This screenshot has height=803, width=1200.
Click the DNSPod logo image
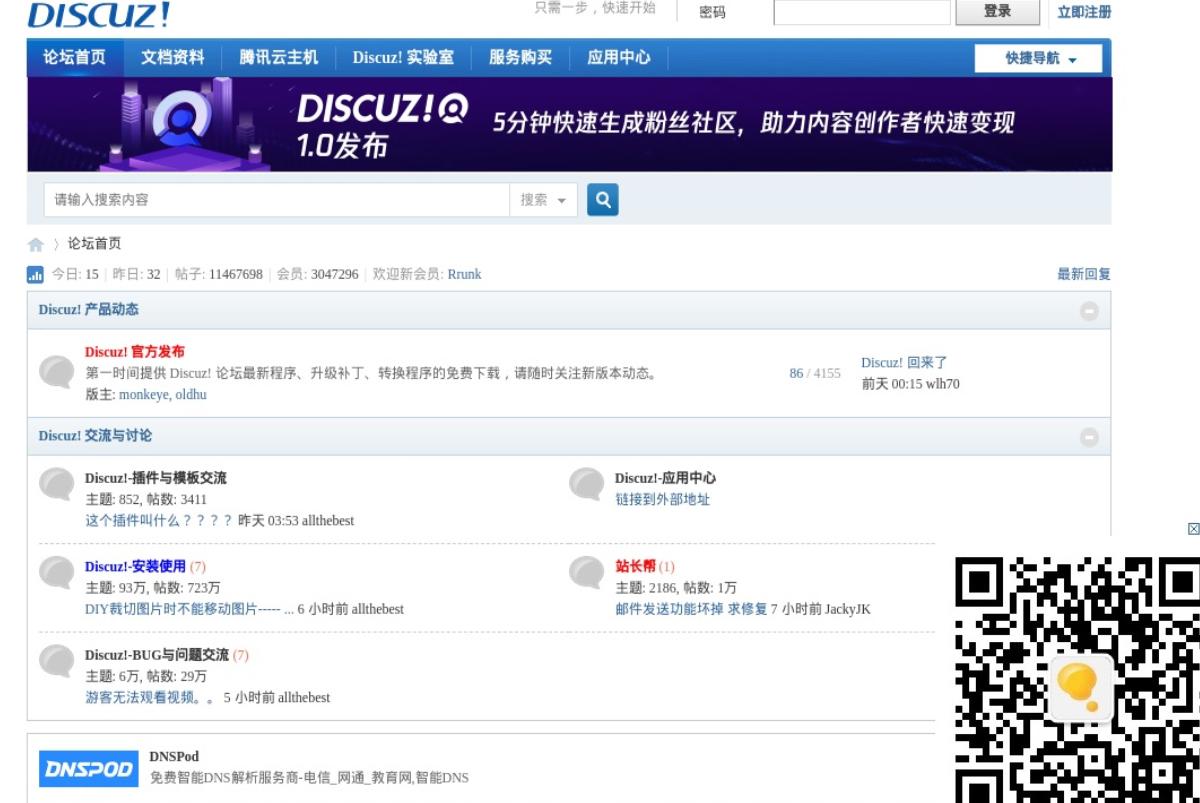click(x=89, y=769)
